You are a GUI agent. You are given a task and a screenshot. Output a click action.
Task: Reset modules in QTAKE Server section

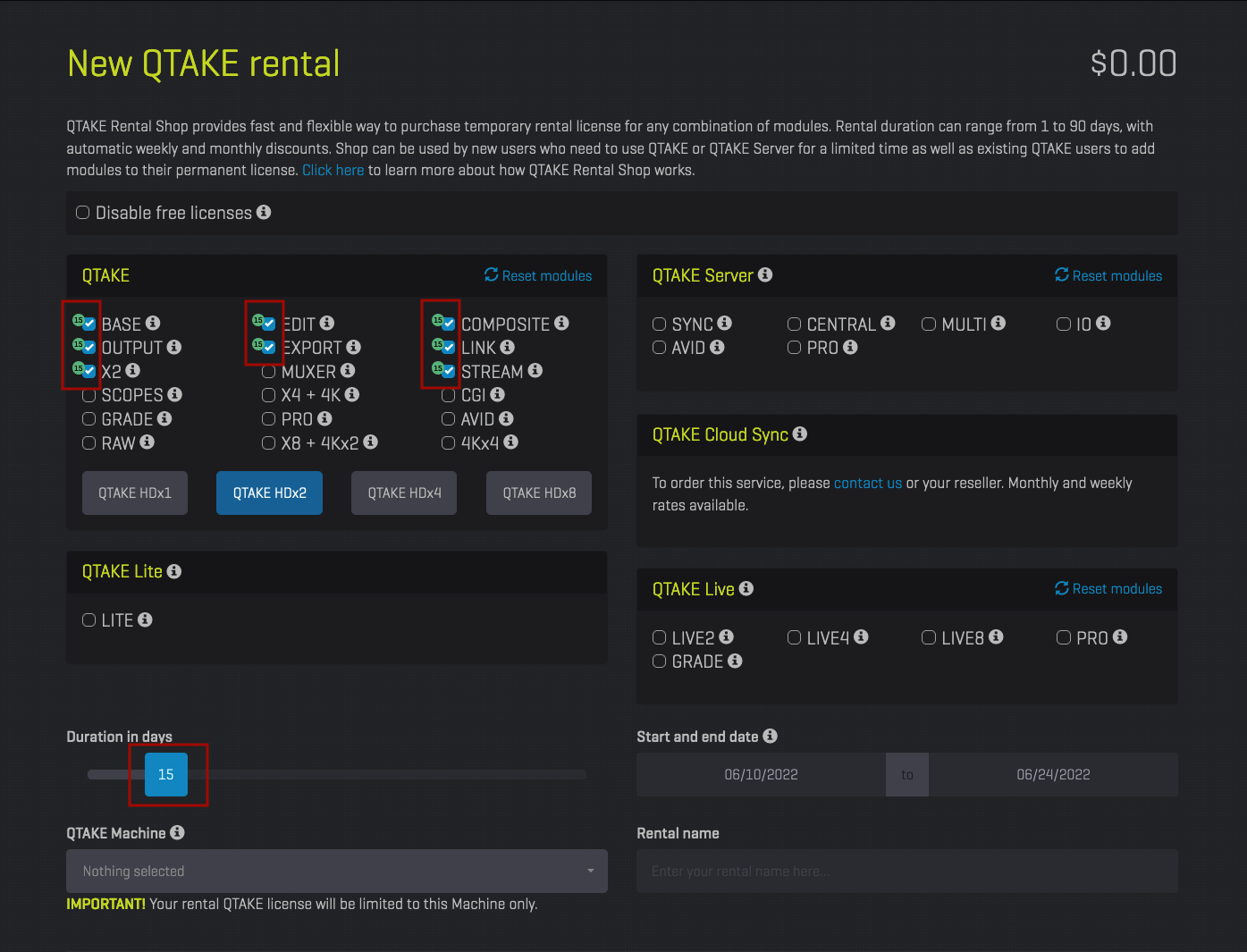[1108, 275]
